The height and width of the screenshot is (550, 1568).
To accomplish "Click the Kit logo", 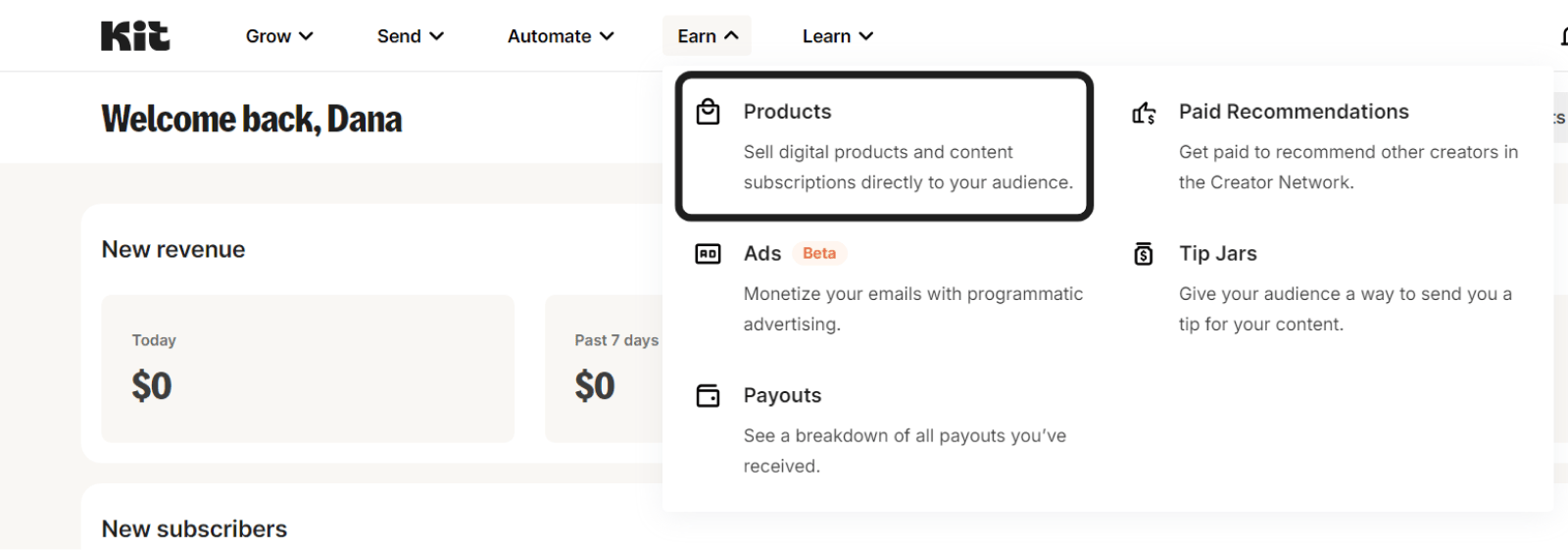I will 135,36.
